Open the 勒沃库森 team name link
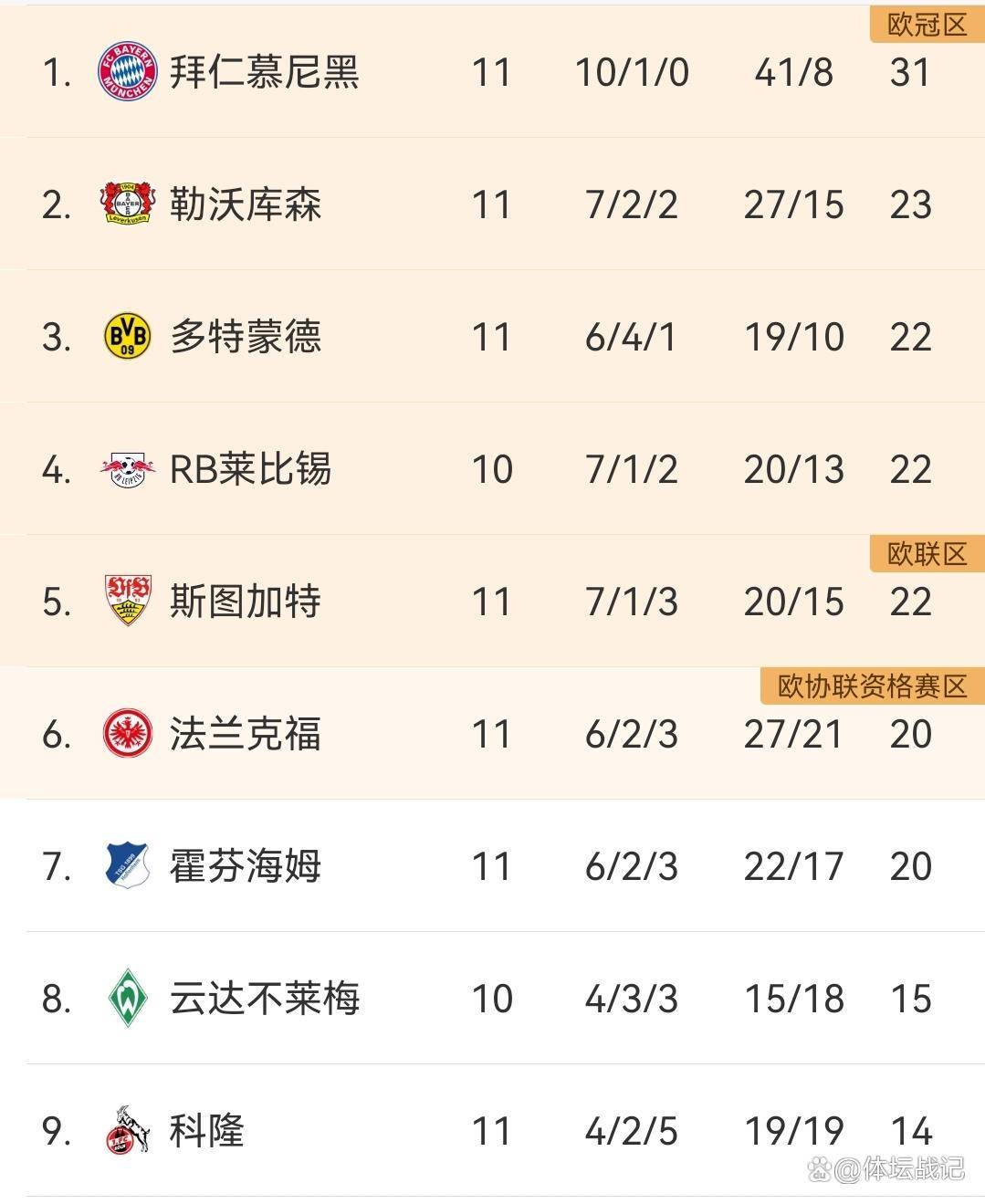This screenshot has width=985, height=1204. click(245, 204)
